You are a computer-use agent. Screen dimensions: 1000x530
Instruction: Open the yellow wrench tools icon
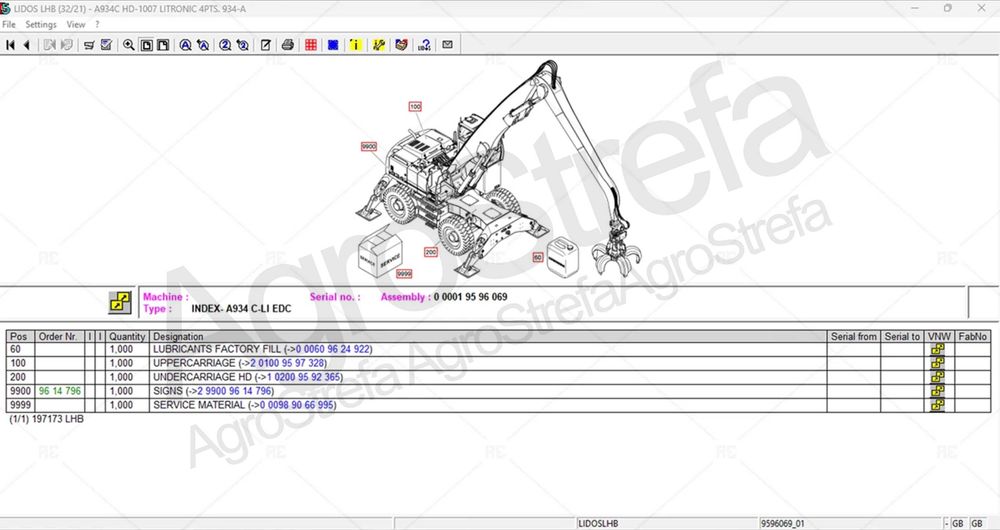click(x=379, y=45)
